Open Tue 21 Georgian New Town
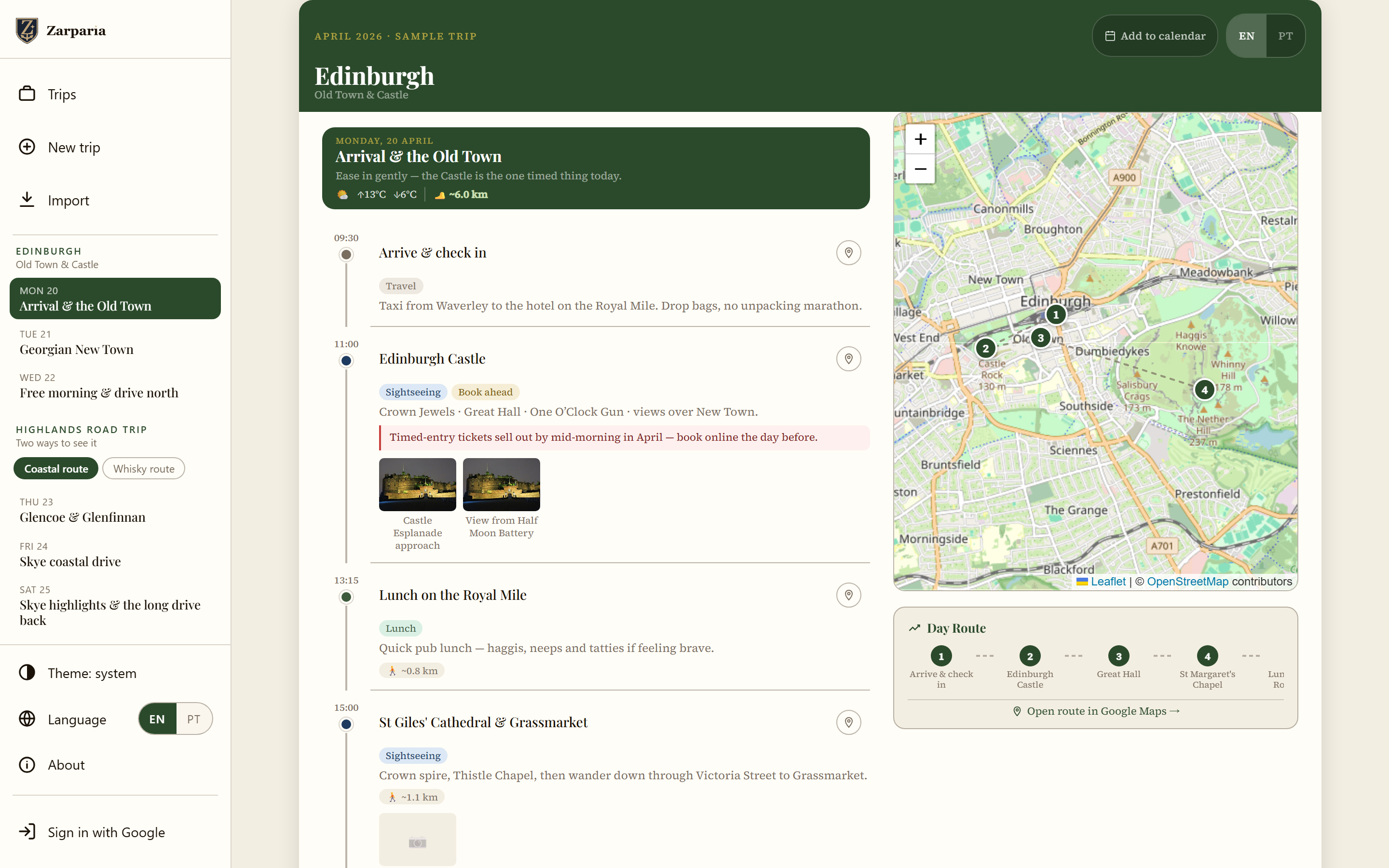Screen dimensions: 1389x868 [x=115, y=343]
